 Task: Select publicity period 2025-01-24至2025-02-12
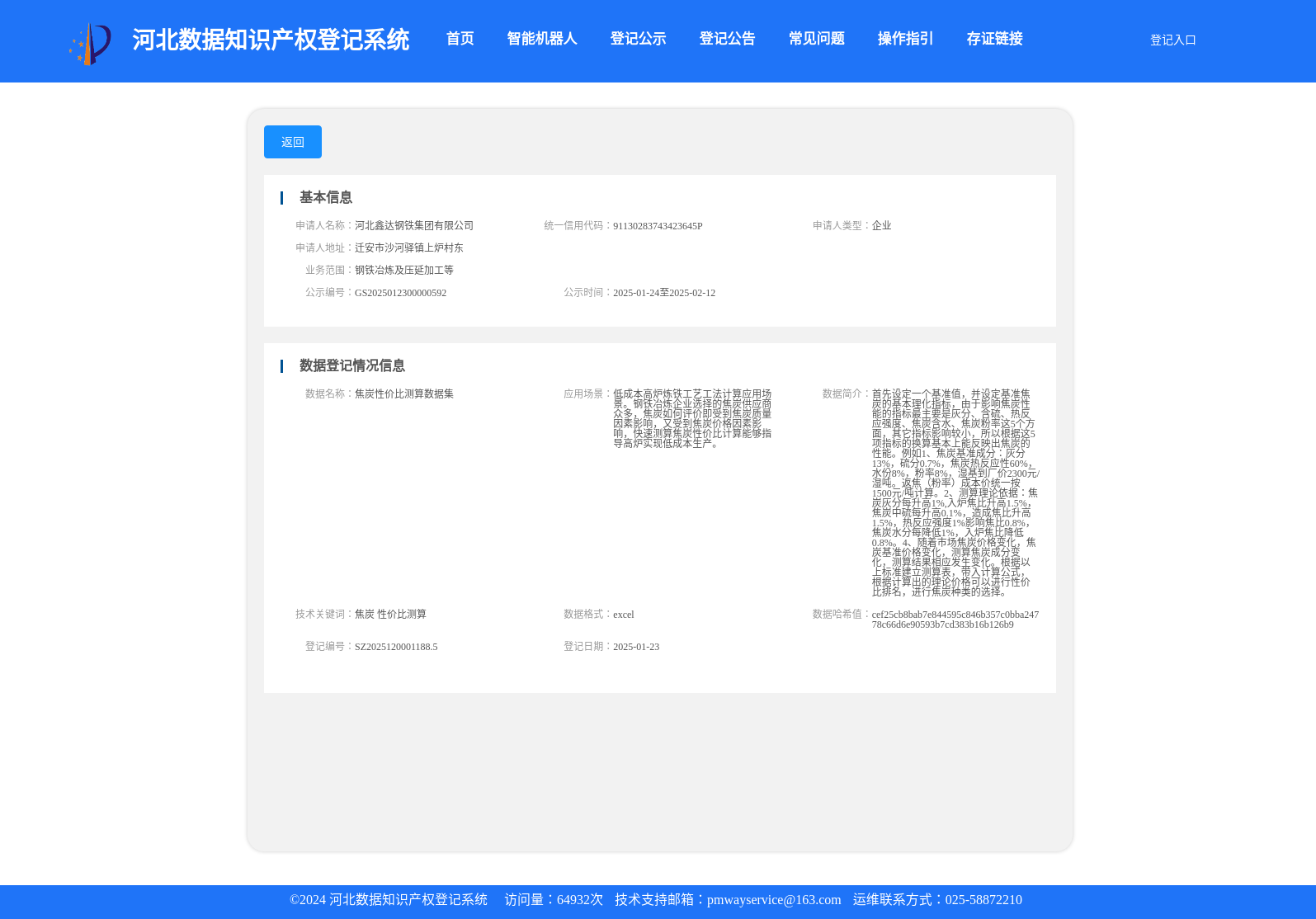(x=664, y=293)
